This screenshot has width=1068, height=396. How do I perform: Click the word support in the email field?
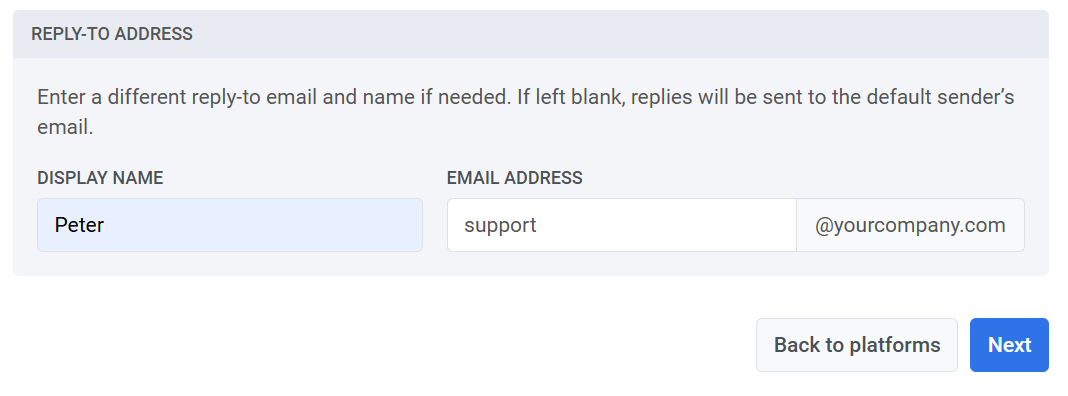(x=500, y=226)
